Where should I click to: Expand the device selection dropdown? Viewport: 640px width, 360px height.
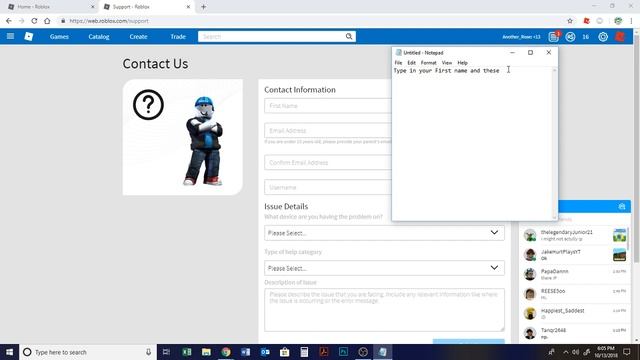(x=384, y=233)
